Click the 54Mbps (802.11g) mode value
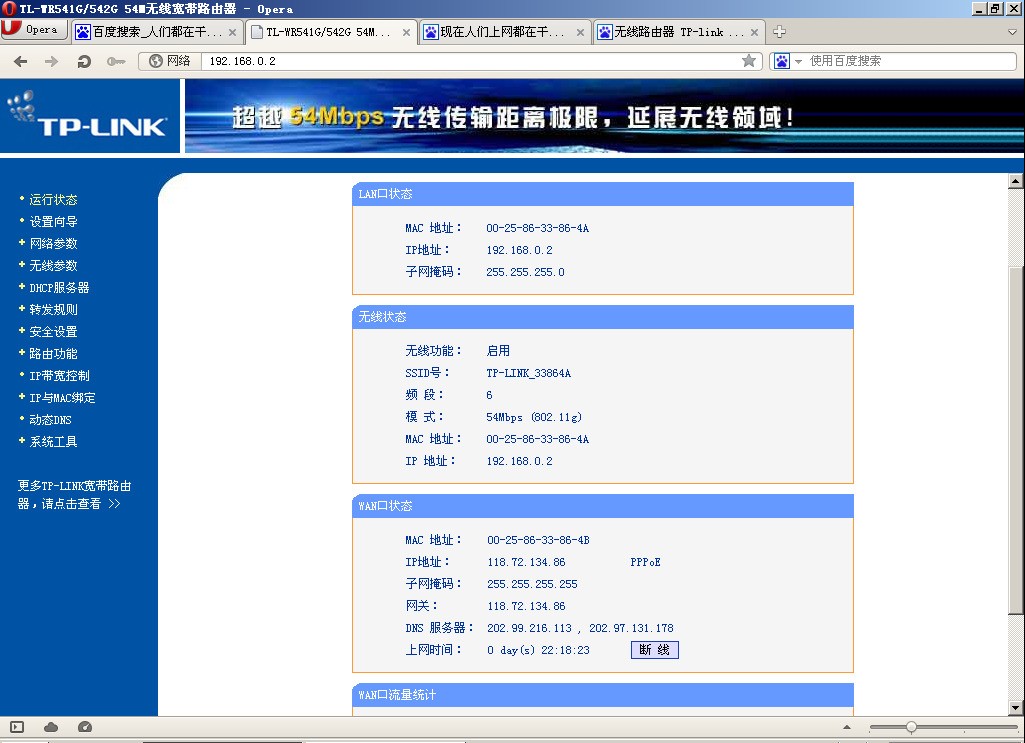Image resolution: width=1025 pixels, height=743 pixels. pos(533,417)
